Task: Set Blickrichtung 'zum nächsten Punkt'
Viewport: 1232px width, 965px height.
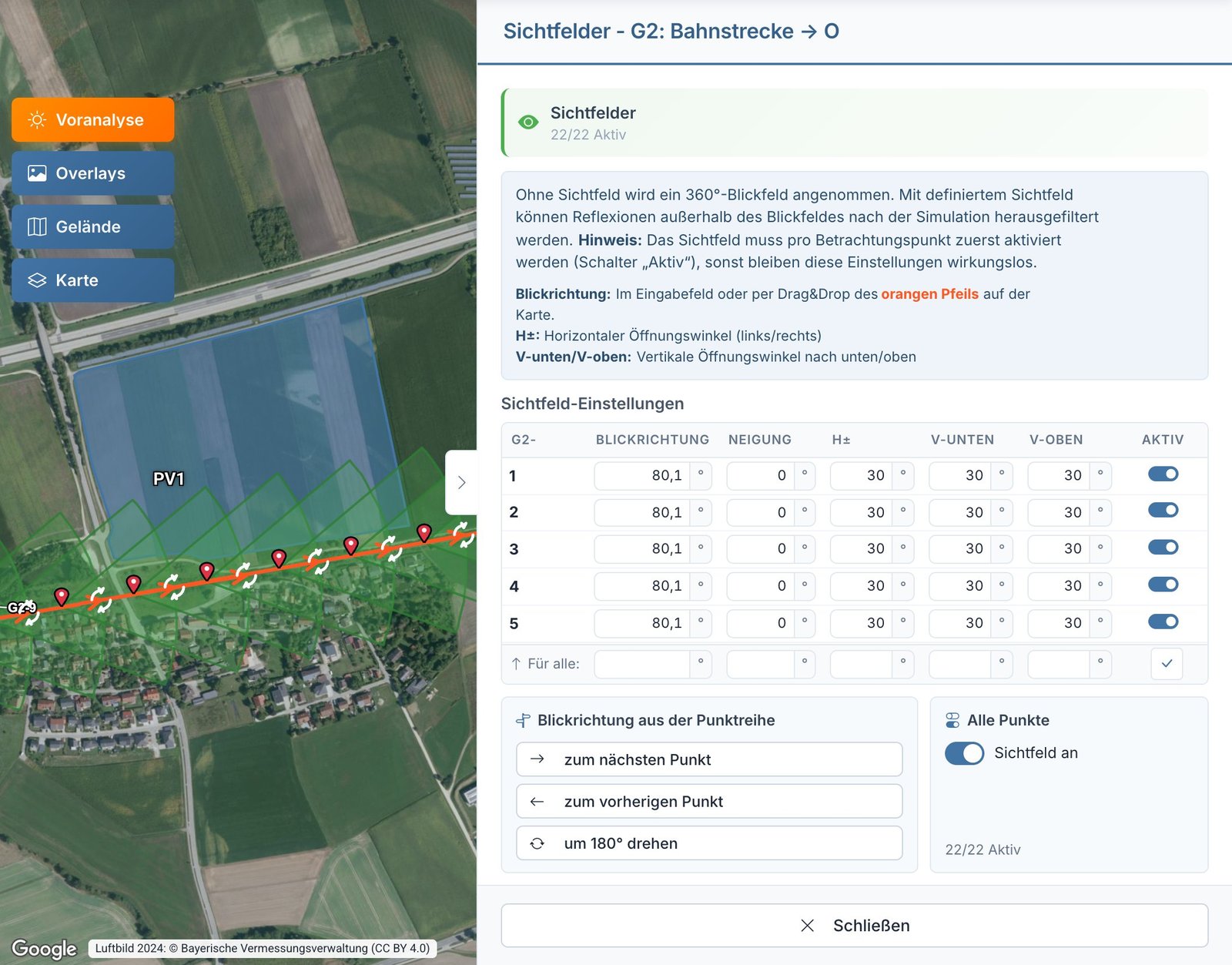Action: 709,759
